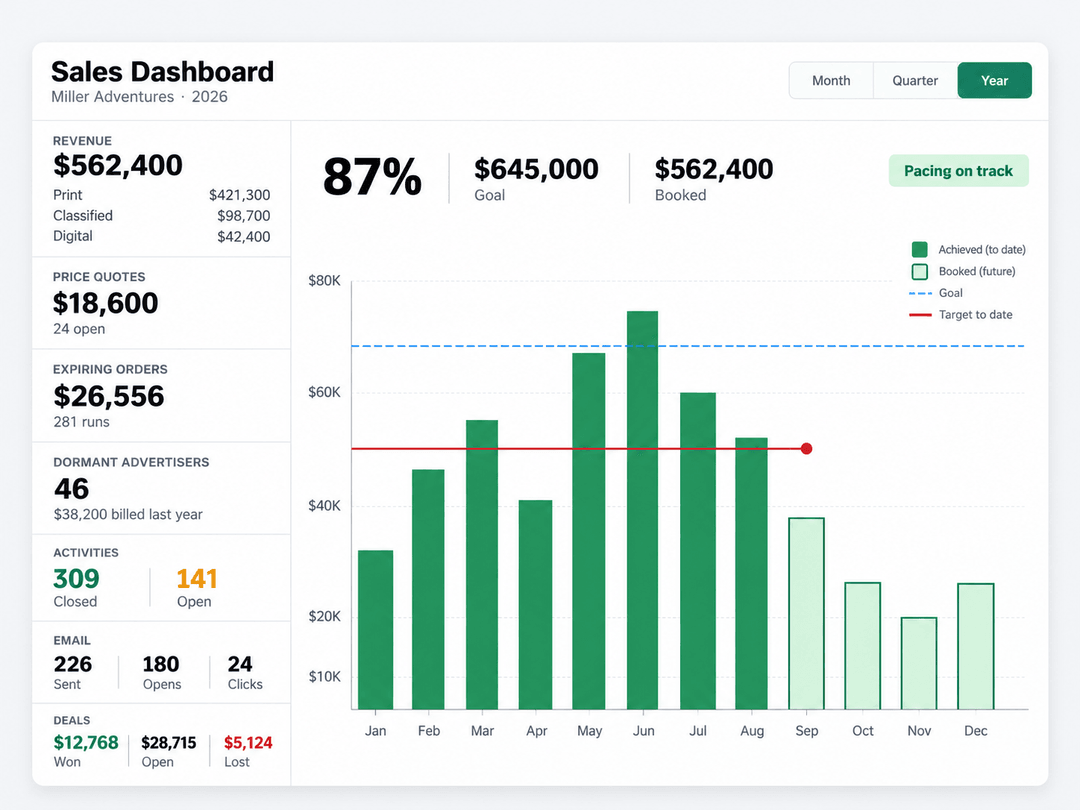The height and width of the screenshot is (810, 1080).
Task: Click the October booked bar
Action: (x=862, y=646)
